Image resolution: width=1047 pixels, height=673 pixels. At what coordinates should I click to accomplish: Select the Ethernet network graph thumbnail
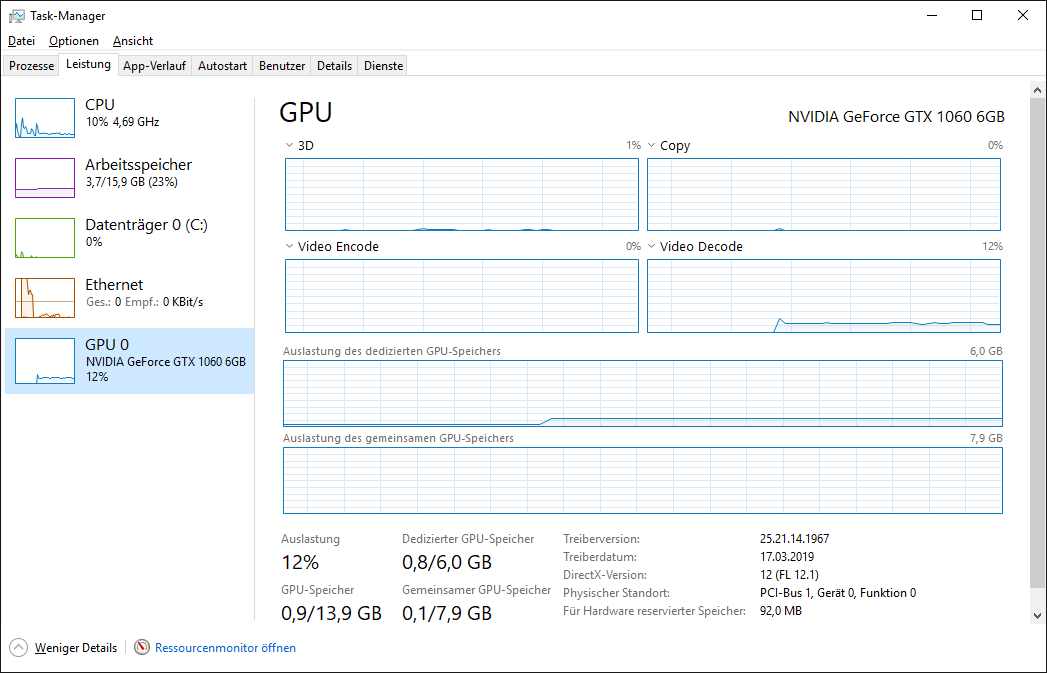click(x=45, y=298)
